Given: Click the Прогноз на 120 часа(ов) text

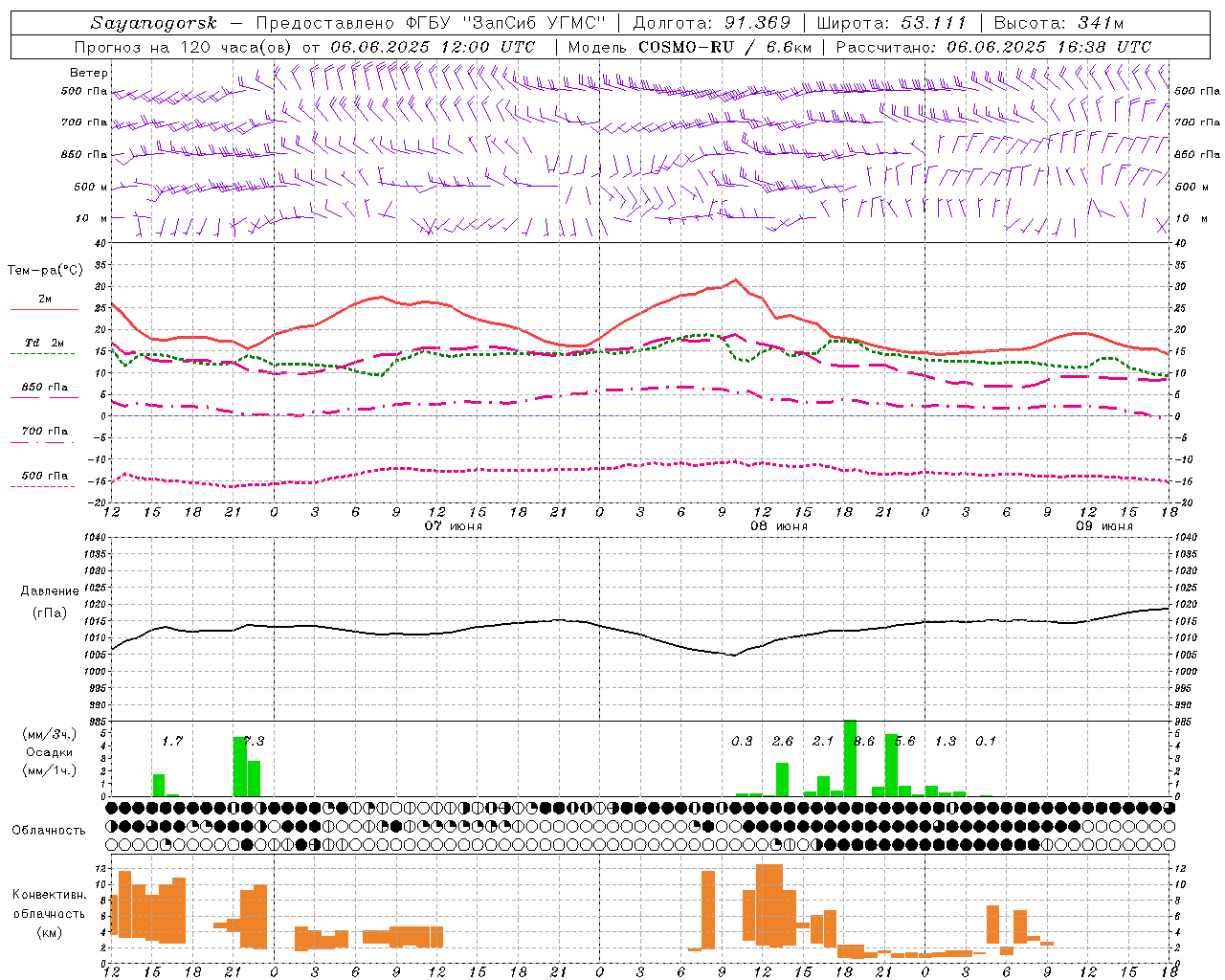Looking at the screenshot, I should tap(183, 47).
